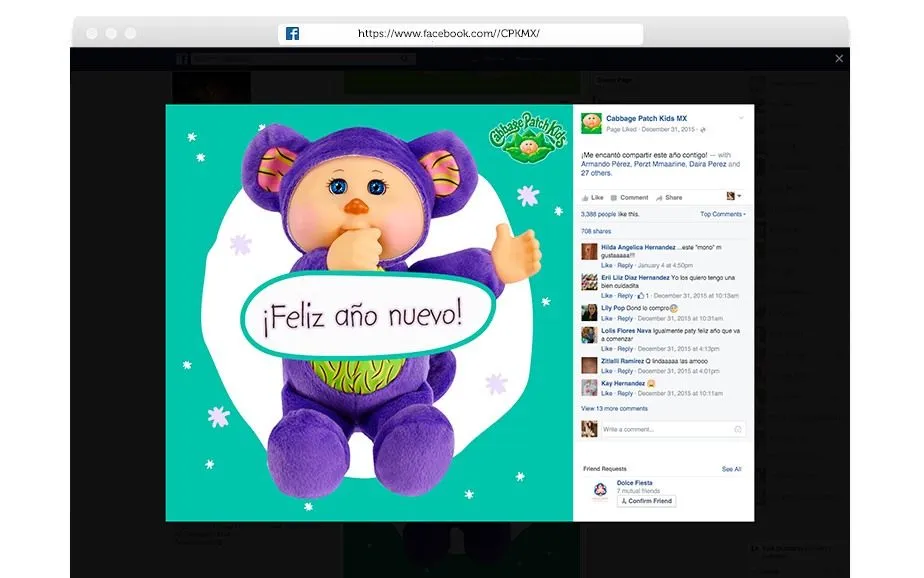Open the post options chevron at top right
The image size is (924, 578).
click(741, 118)
